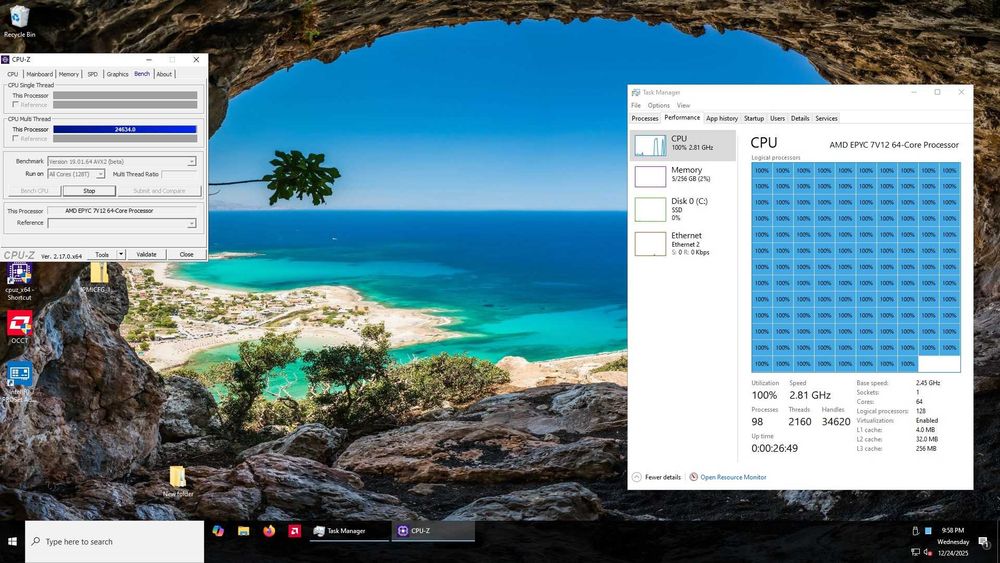1000x563 pixels.
Task: Open the IPMICFG folder on desktop
Action: point(98,277)
